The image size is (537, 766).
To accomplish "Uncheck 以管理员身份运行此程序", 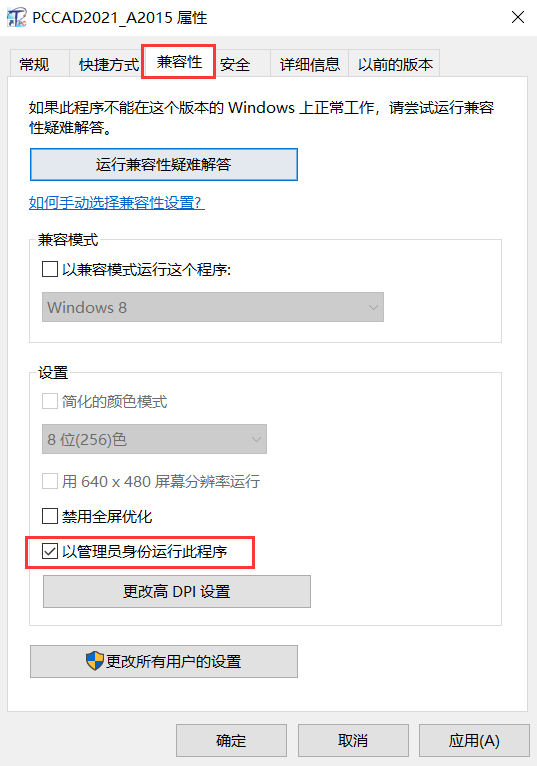I will click(50, 552).
